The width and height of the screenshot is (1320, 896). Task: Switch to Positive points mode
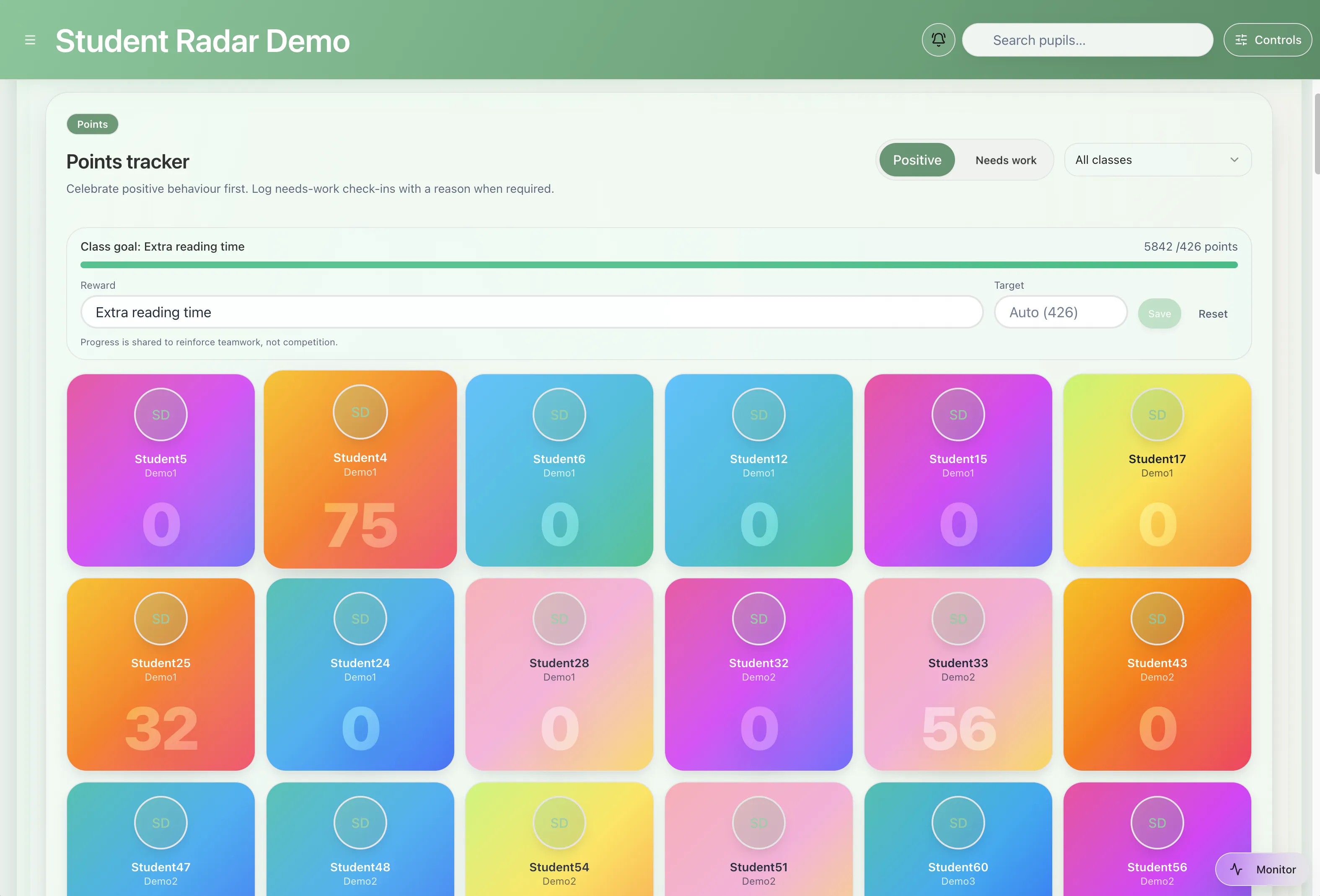(917, 160)
